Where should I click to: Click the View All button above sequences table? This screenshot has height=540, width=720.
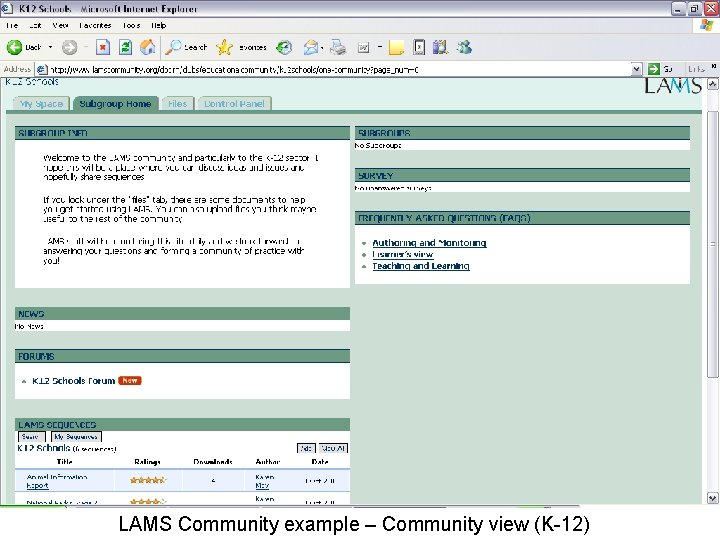tap(333, 448)
